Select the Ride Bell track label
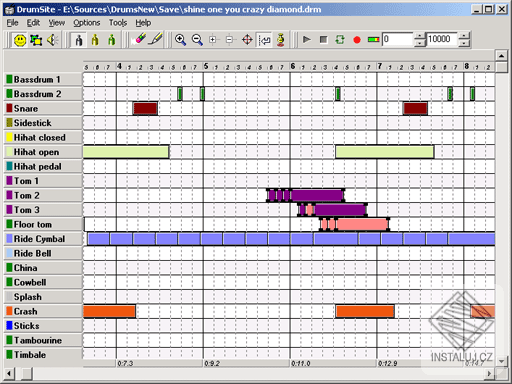The width and height of the screenshot is (512, 384). point(43,253)
